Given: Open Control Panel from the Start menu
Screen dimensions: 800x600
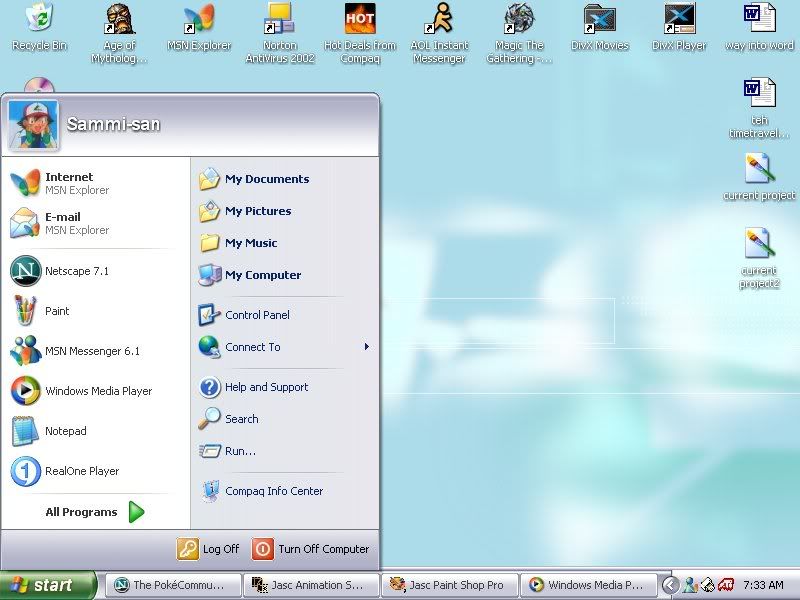Looking at the screenshot, I should [x=285, y=315].
